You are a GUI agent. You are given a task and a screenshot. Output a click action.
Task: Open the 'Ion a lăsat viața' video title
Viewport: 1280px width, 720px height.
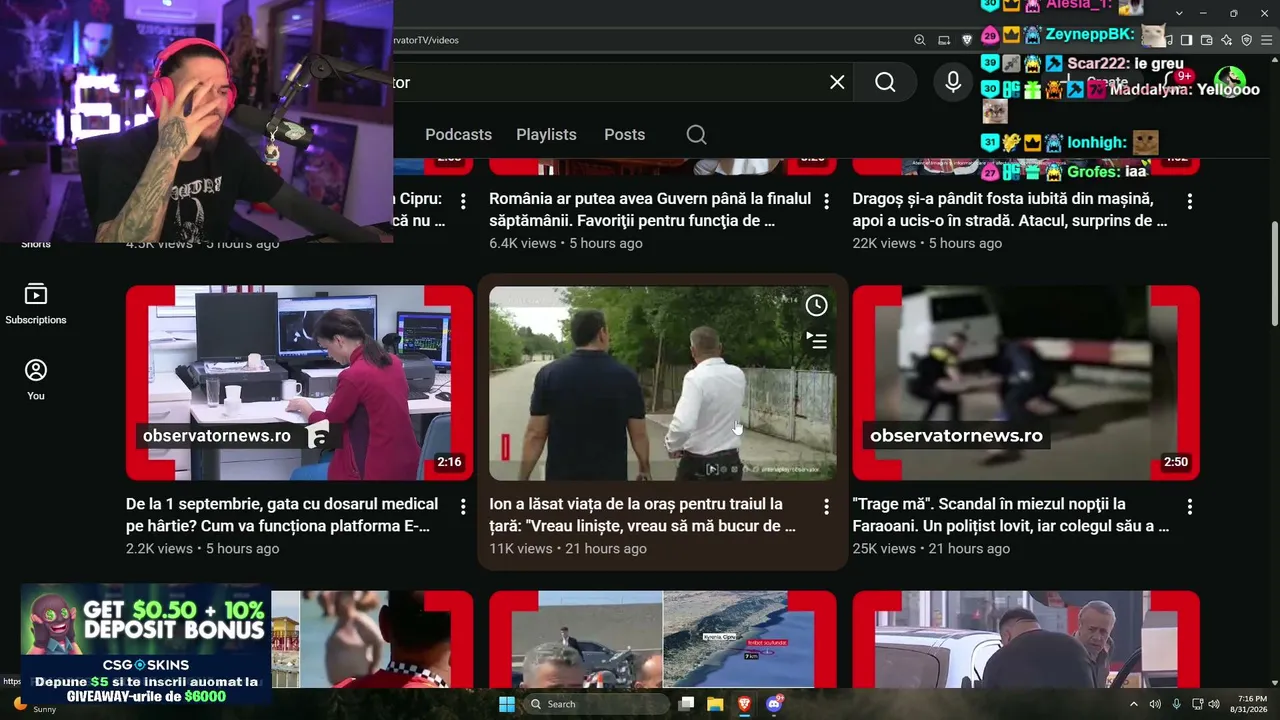(x=642, y=515)
